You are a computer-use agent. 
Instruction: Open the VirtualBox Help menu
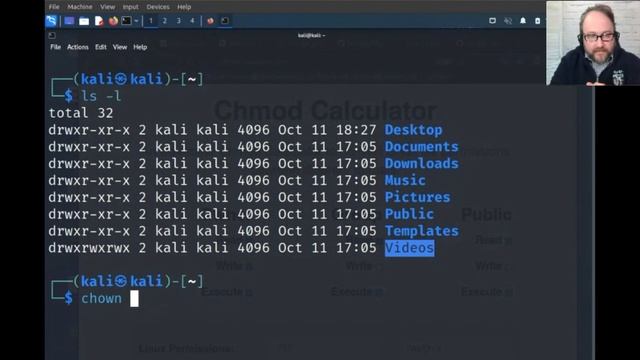click(184, 7)
